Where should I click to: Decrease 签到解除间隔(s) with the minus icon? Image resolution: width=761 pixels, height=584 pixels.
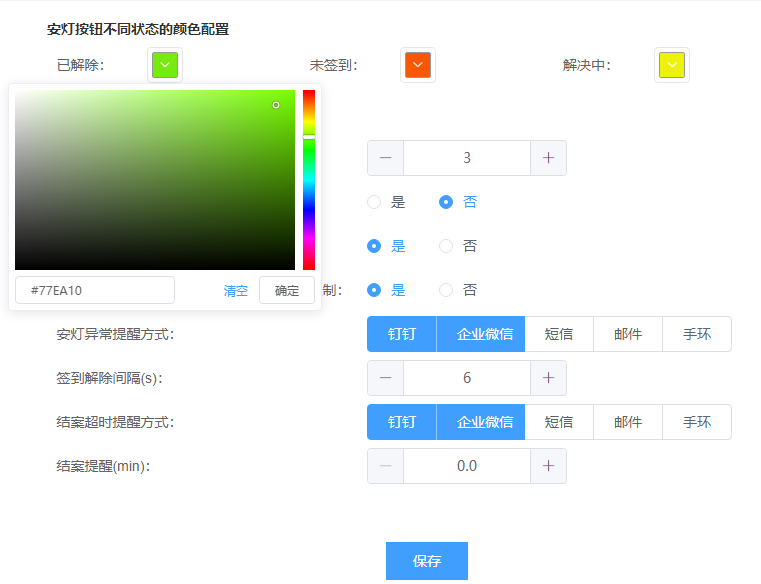coord(386,378)
